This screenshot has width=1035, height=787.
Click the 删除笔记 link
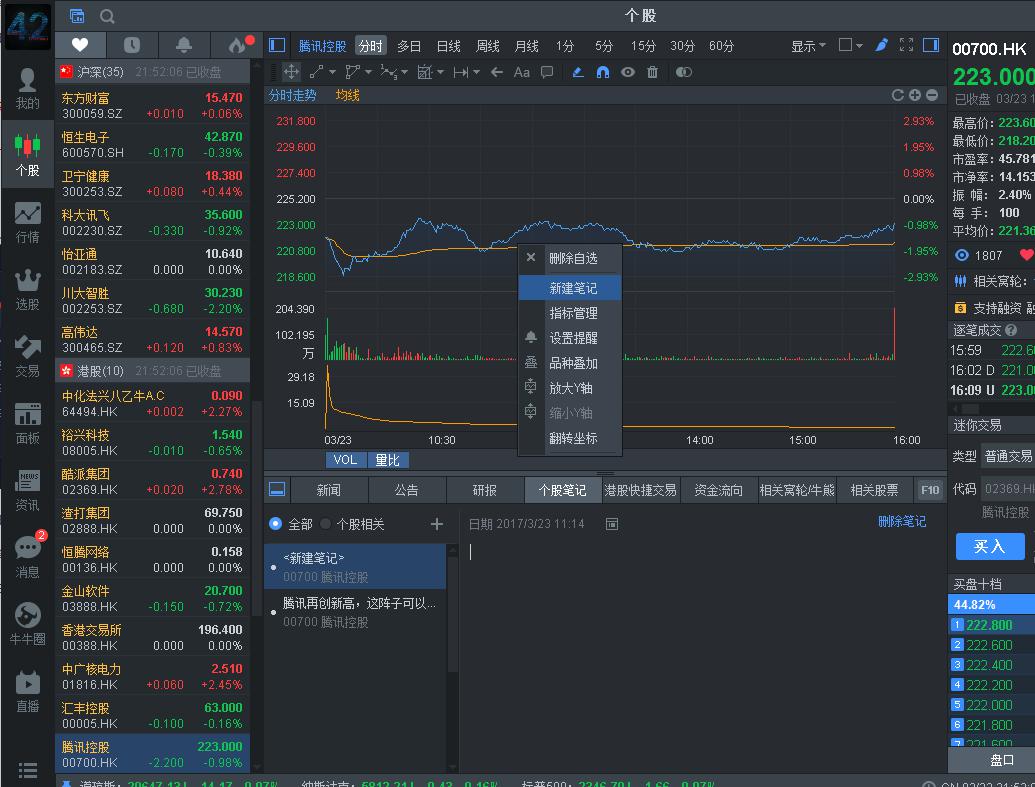coord(901,522)
